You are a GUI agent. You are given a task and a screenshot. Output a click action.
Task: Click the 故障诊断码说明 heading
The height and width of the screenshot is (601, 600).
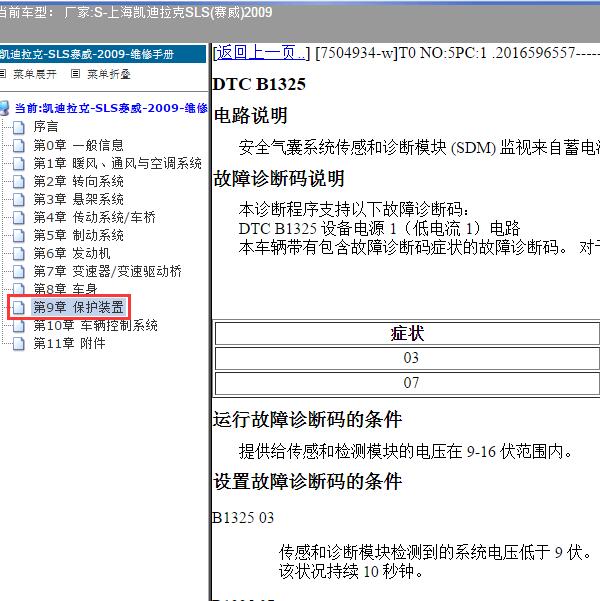pyautogui.click(x=279, y=179)
